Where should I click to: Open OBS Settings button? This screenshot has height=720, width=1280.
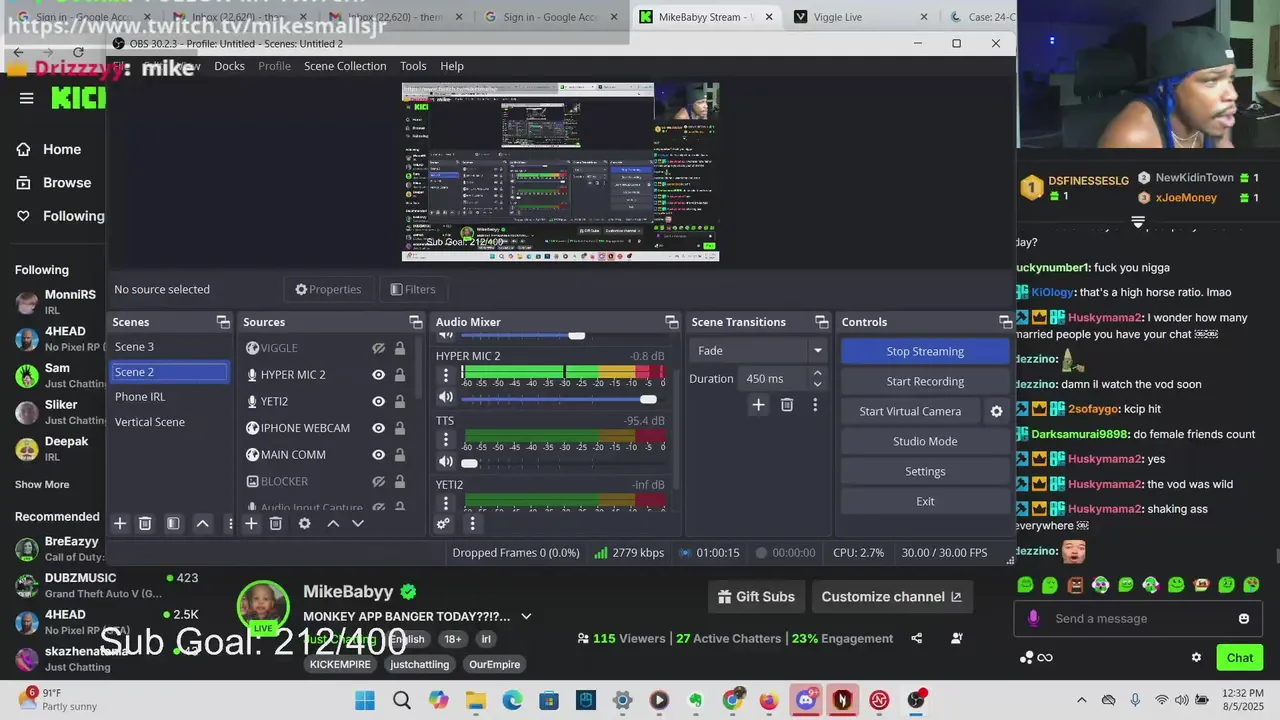[x=925, y=471]
